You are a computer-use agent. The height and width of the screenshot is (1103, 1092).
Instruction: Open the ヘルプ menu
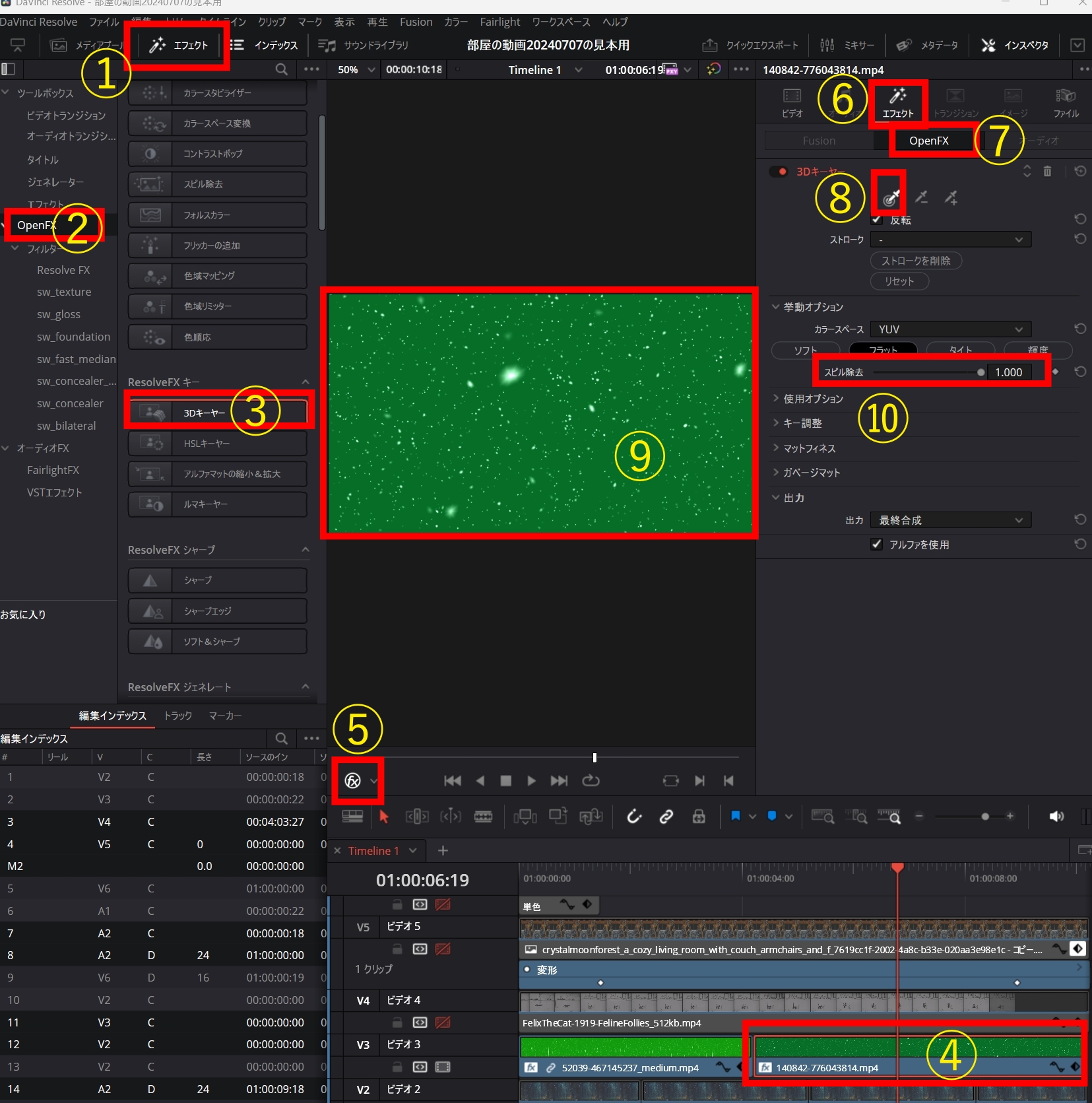(615, 22)
